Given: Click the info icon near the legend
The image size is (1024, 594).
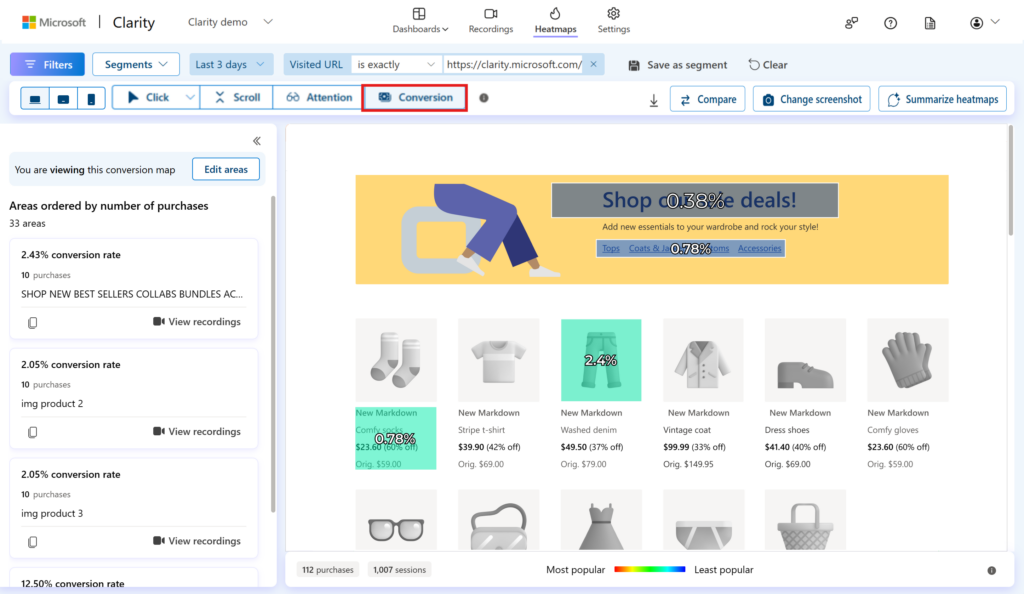Looking at the screenshot, I should [x=991, y=570].
